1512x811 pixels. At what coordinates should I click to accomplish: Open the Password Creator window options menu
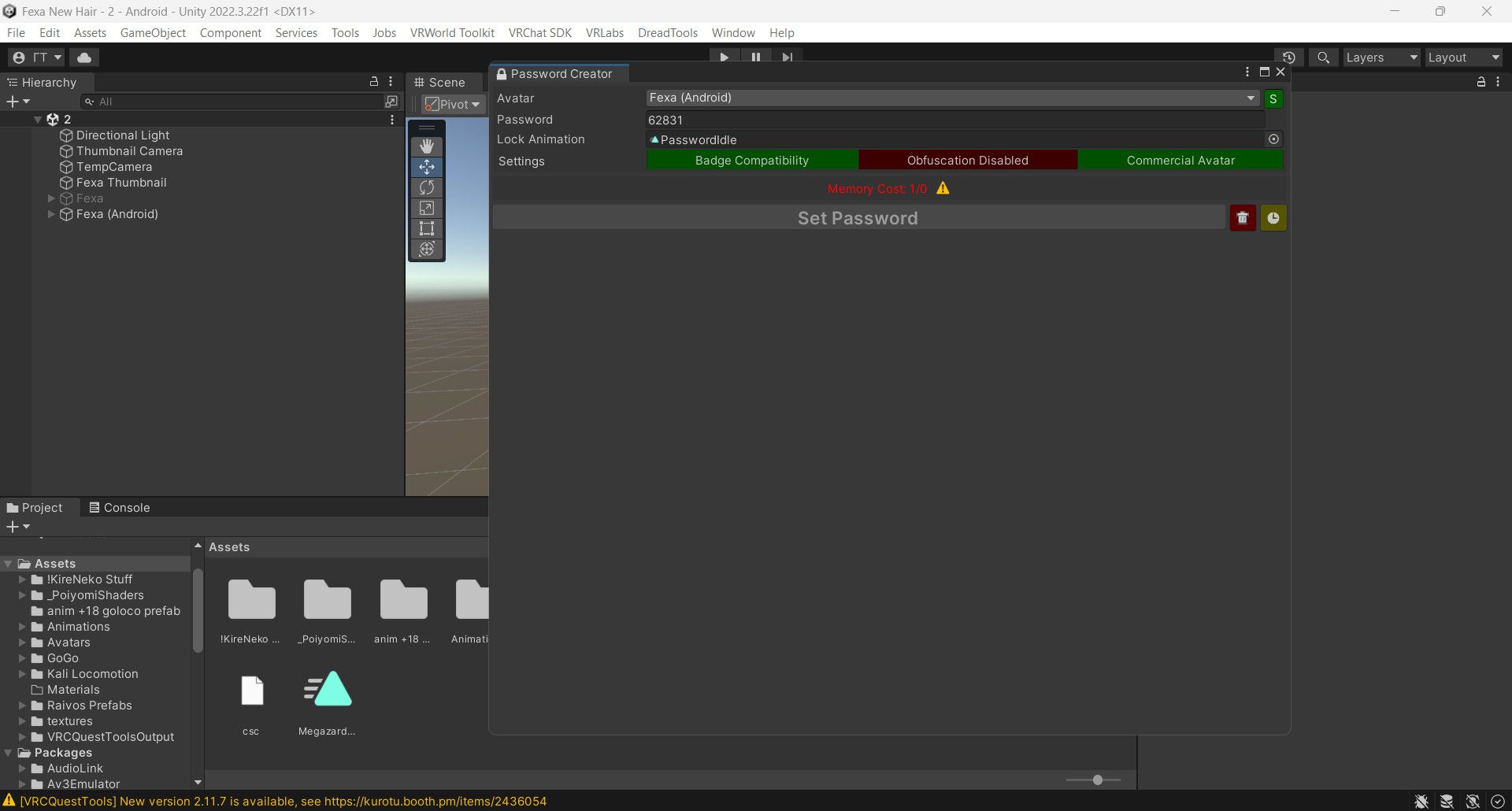click(1247, 72)
